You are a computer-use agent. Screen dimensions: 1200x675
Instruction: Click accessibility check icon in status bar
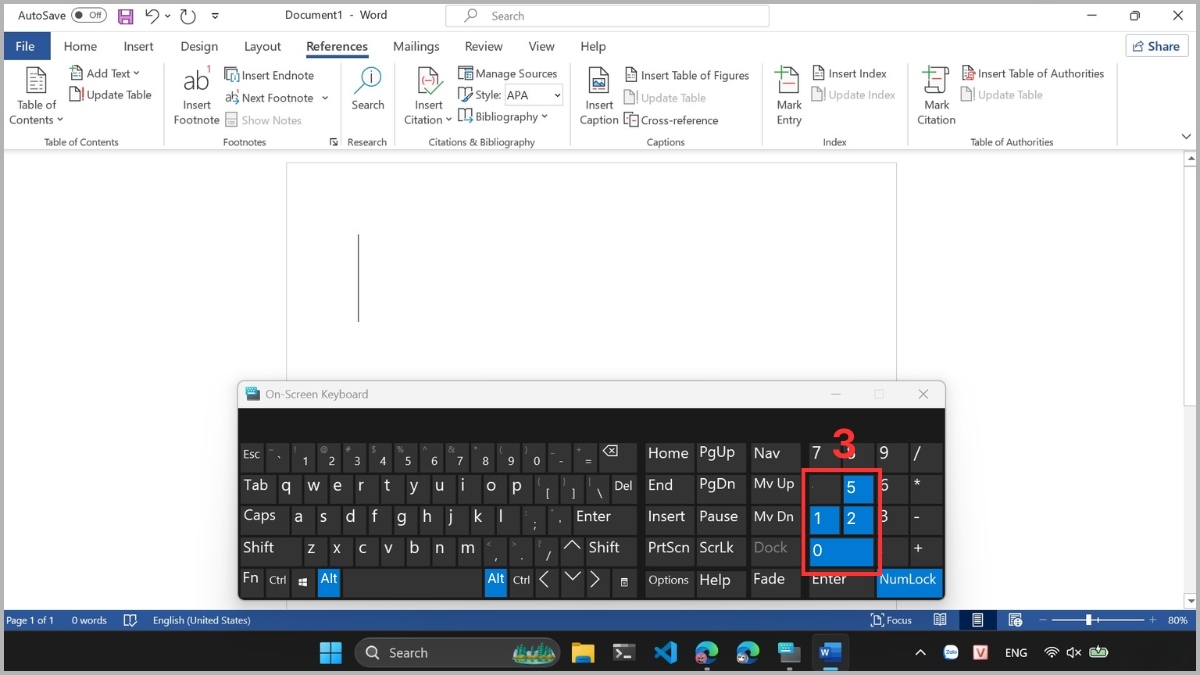pyautogui.click(x=129, y=620)
